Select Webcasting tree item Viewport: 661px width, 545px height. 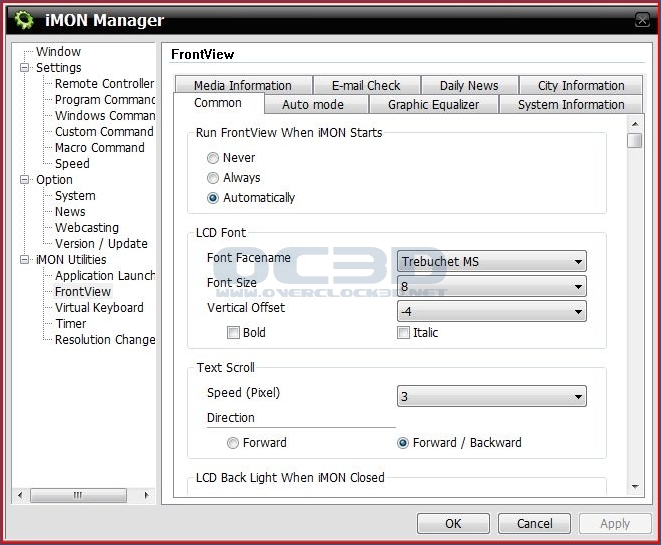coord(87,228)
